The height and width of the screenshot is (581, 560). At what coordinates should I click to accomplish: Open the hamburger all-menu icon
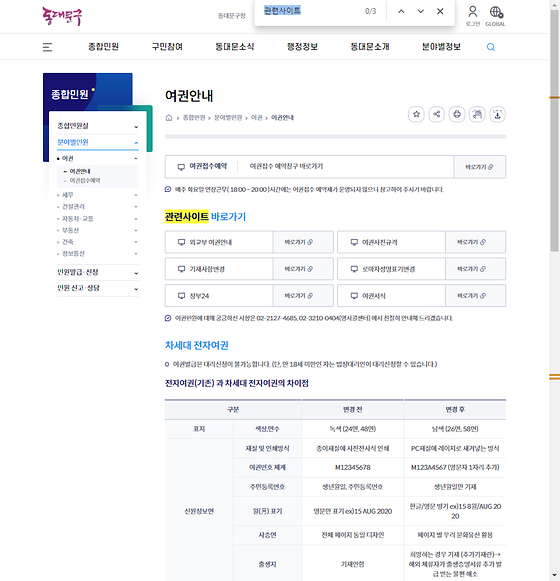(47, 47)
